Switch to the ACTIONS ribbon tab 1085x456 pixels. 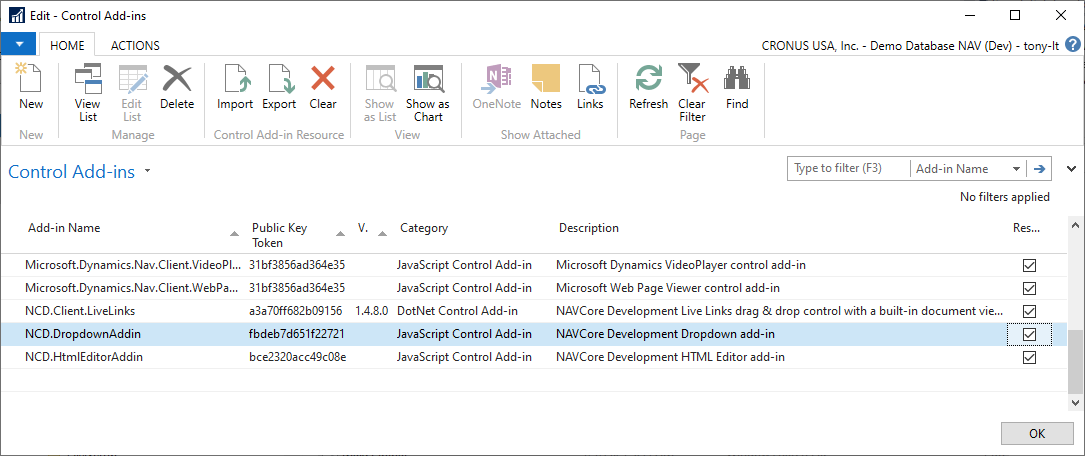(135, 45)
